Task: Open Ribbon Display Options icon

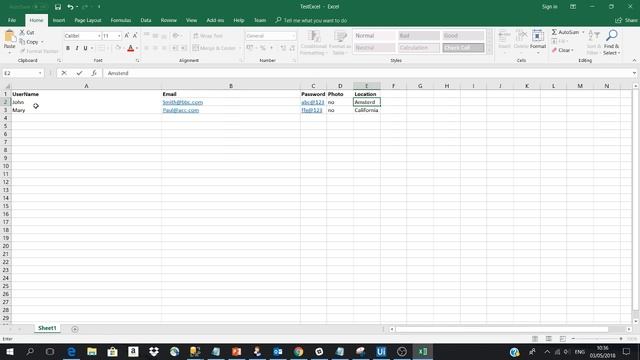Action: pos(573,7)
